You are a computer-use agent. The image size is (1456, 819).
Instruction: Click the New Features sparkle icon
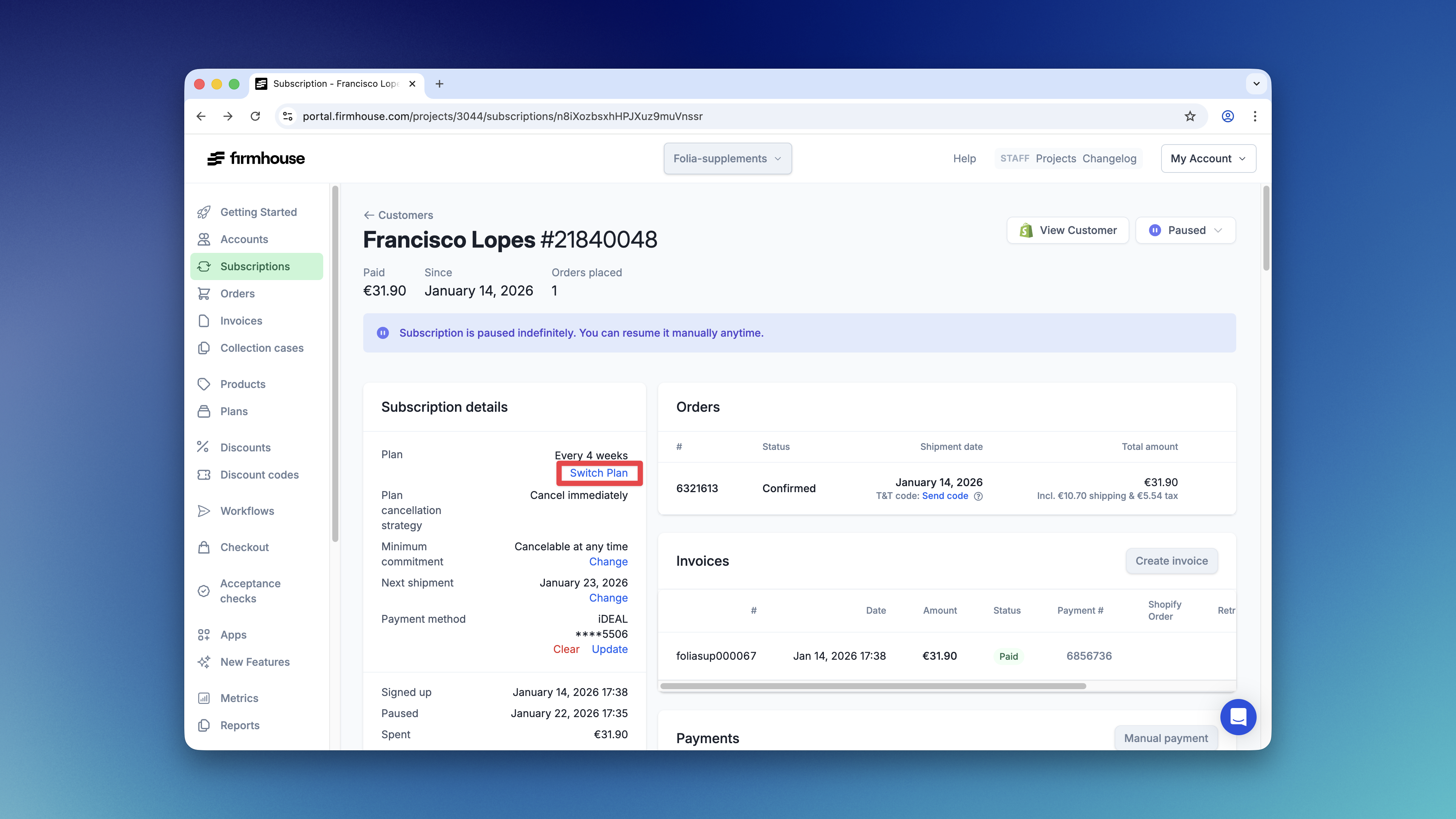coord(204,661)
